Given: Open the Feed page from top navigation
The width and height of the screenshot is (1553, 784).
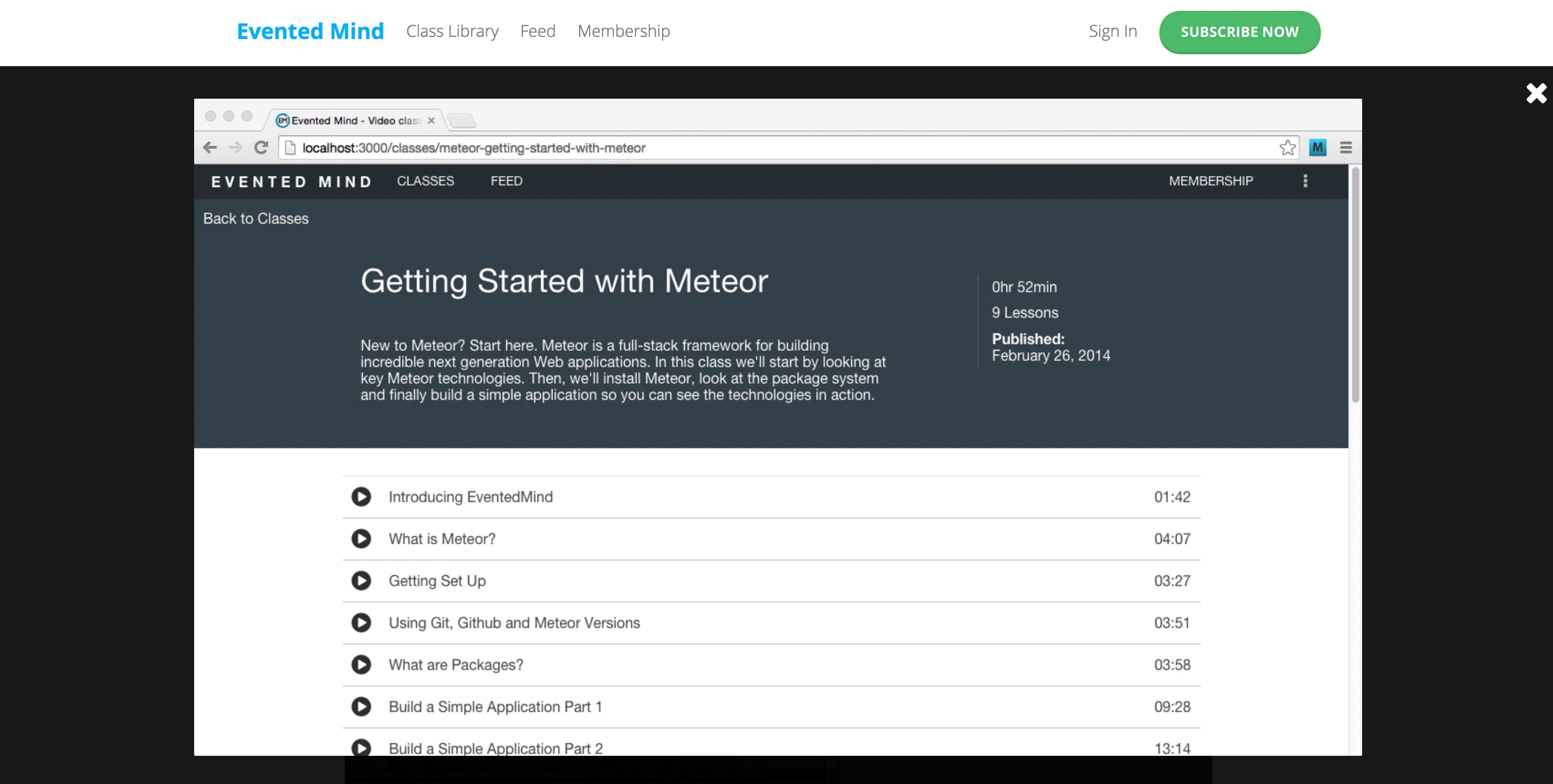Looking at the screenshot, I should click(x=537, y=31).
